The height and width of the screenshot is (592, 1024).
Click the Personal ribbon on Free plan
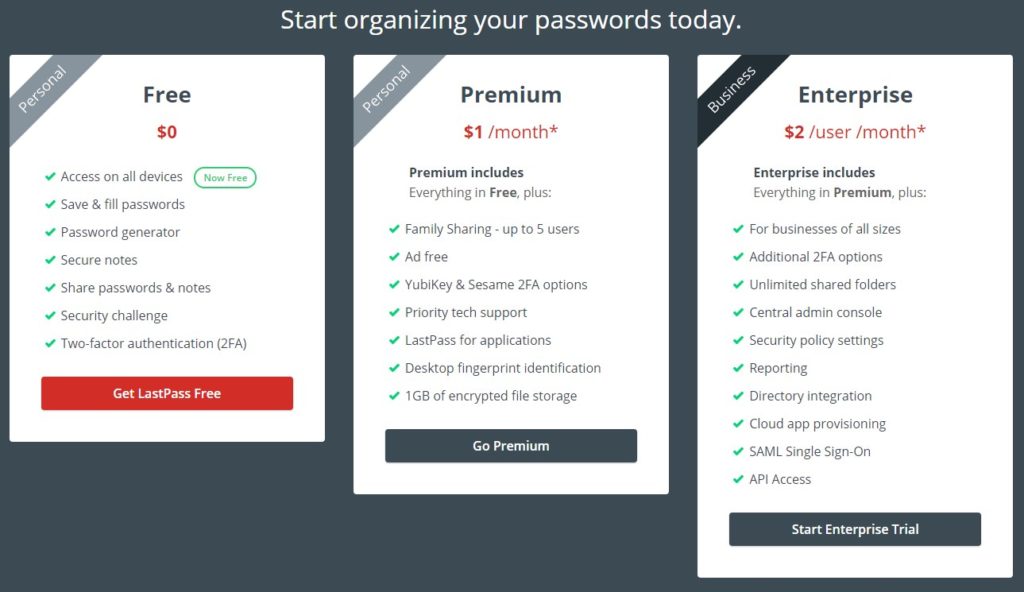click(x=42, y=89)
